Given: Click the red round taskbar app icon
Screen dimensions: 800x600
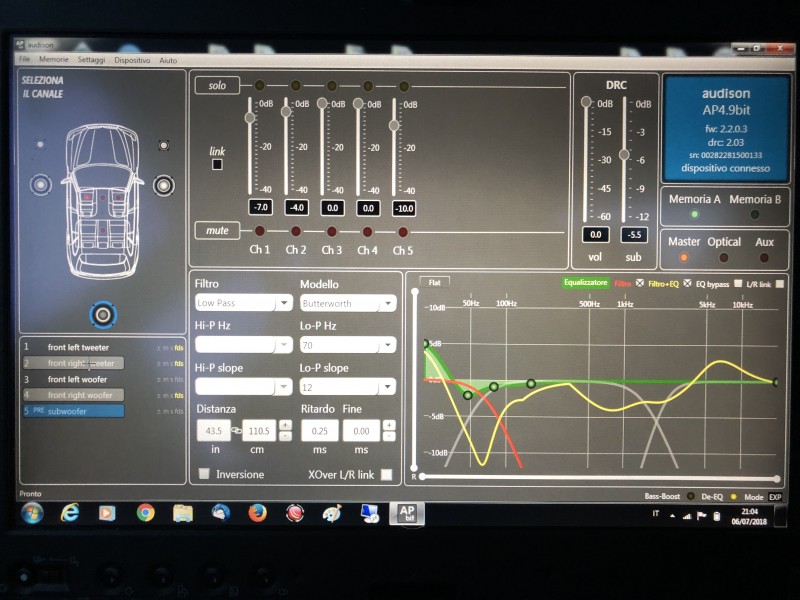Looking at the screenshot, I should pos(295,513).
